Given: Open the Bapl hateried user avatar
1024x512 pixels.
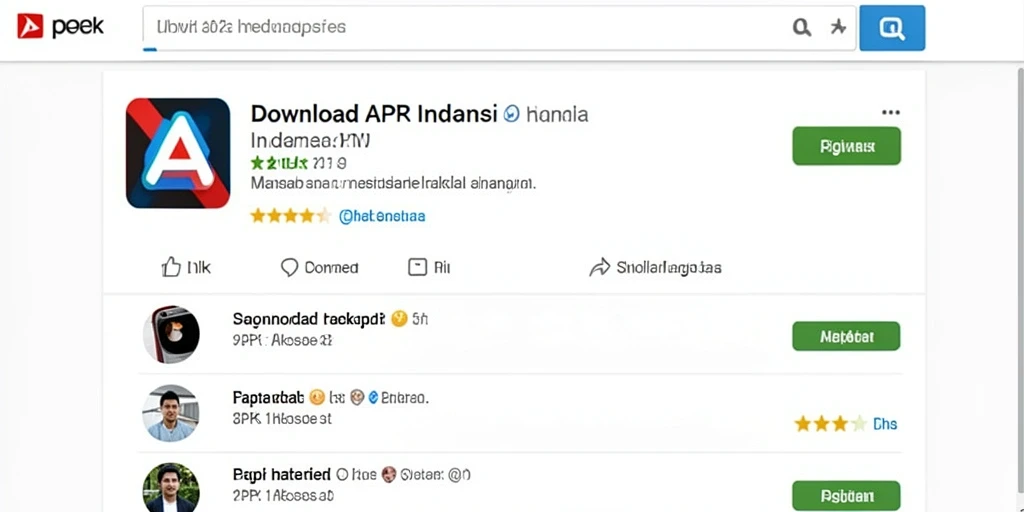Looking at the screenshot, I should 170,488.
